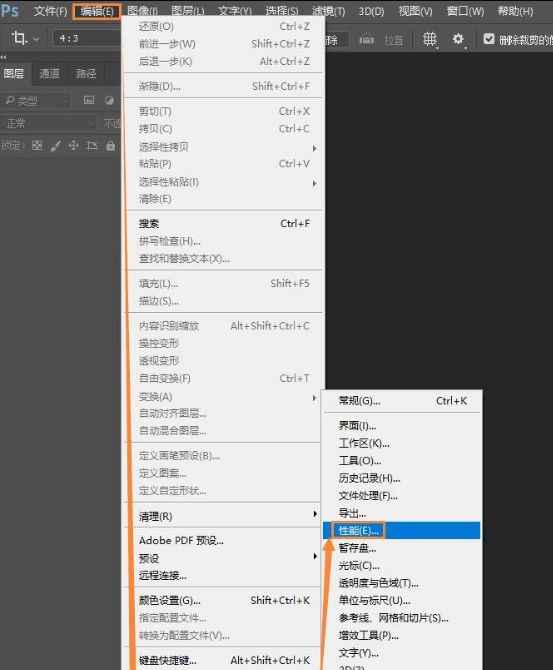
Task: Open the 视图(V) menu
Action: (x=415, y=11)
